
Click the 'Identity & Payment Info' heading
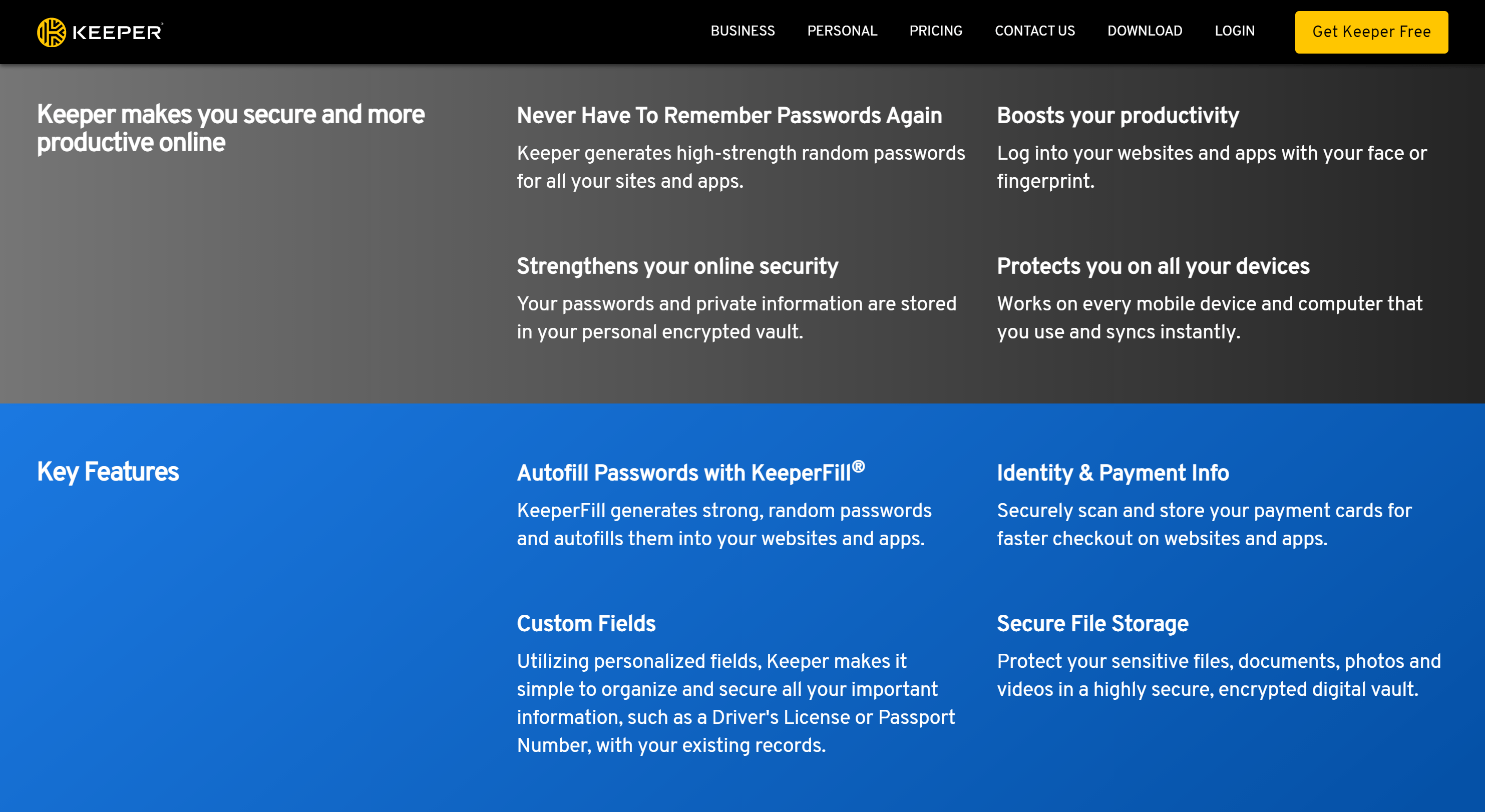[x=1112, y=473]
